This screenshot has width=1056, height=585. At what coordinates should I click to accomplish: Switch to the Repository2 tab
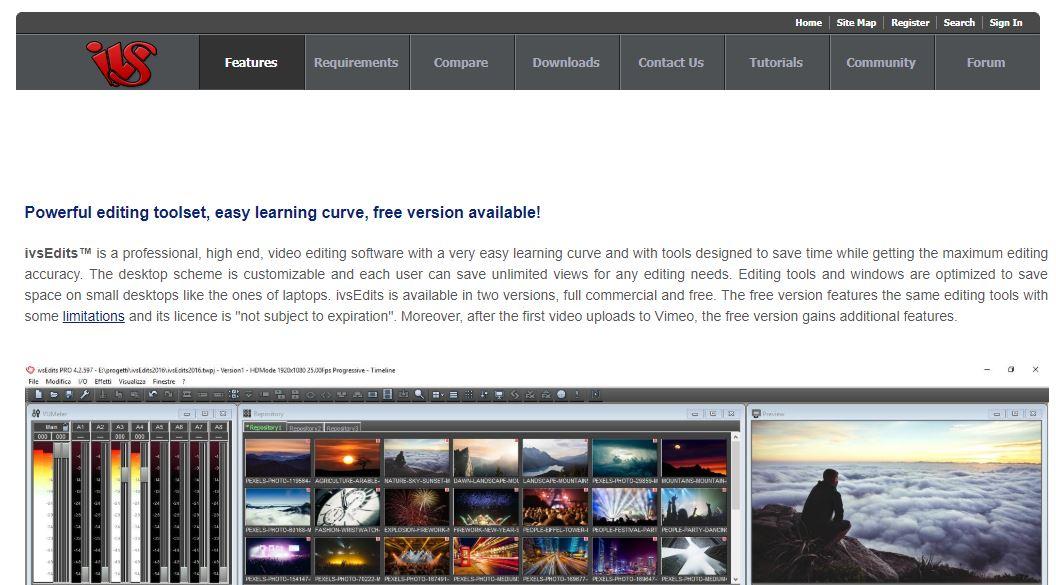(305, 428)
